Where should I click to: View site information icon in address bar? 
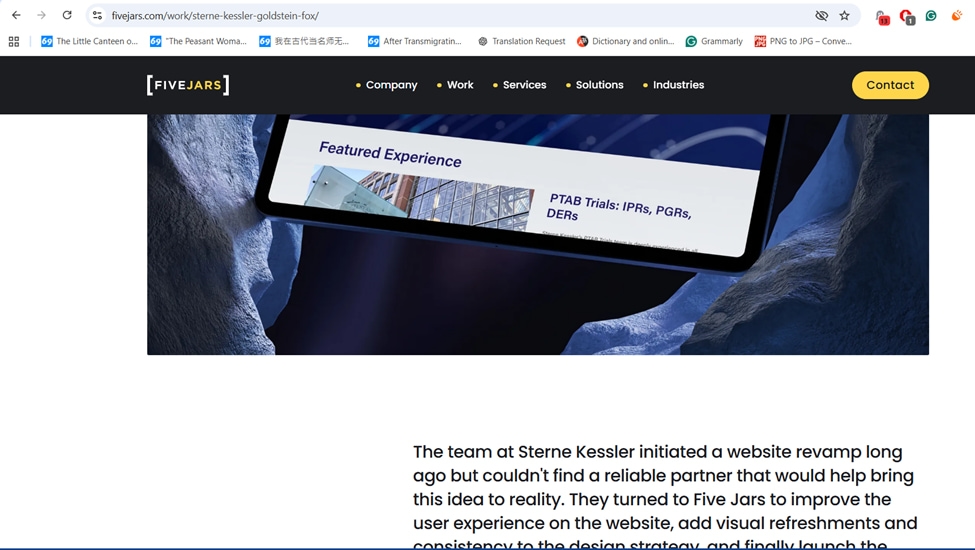[98, 16]
